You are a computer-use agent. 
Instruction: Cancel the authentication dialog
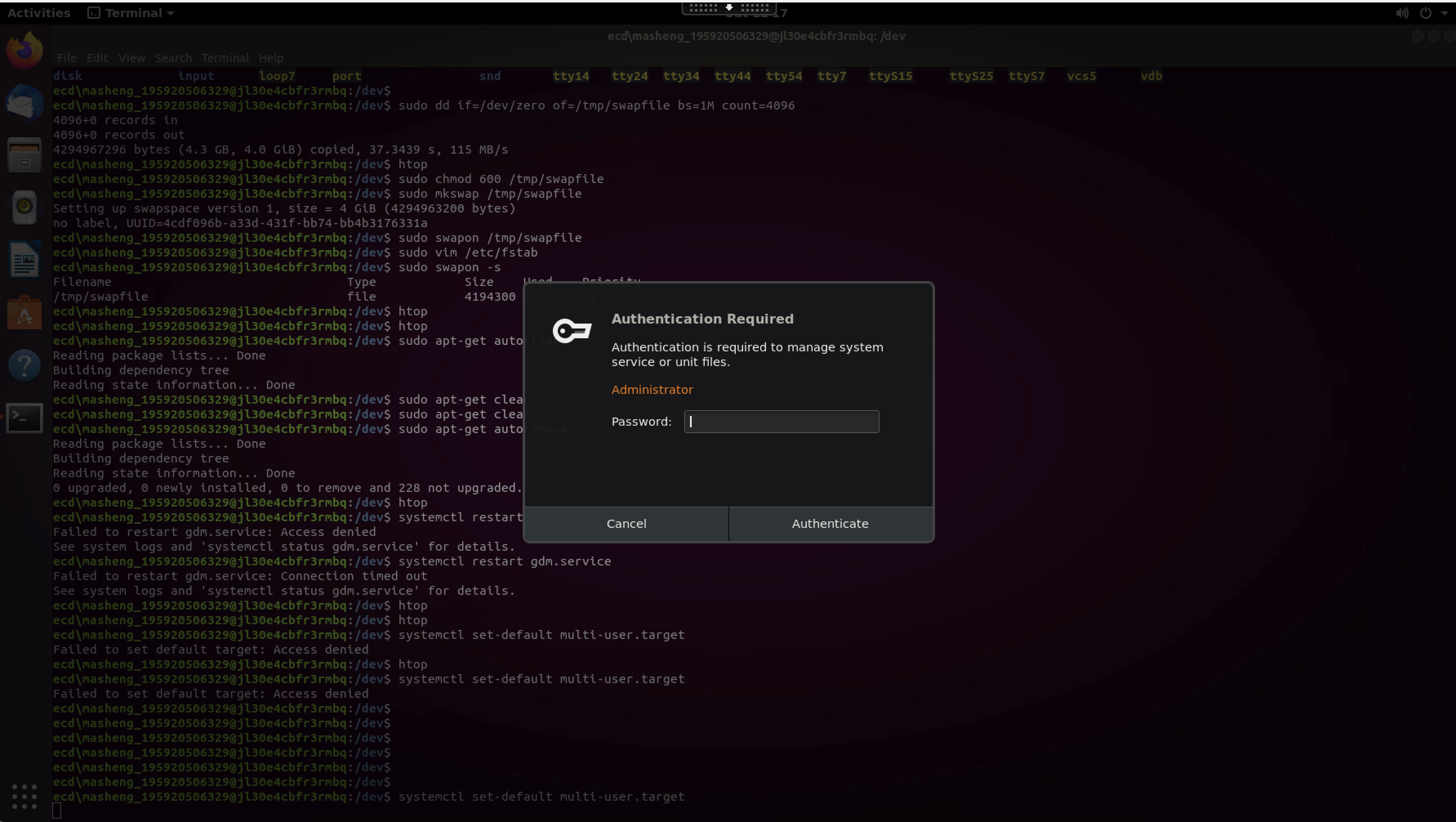tap(626, 524)
